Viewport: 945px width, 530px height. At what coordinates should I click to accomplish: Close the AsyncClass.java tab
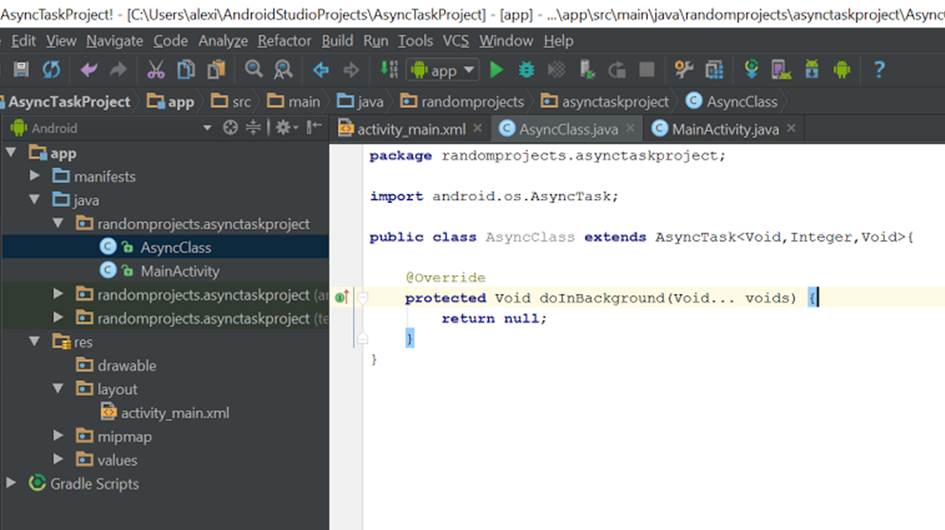point(630,128)
